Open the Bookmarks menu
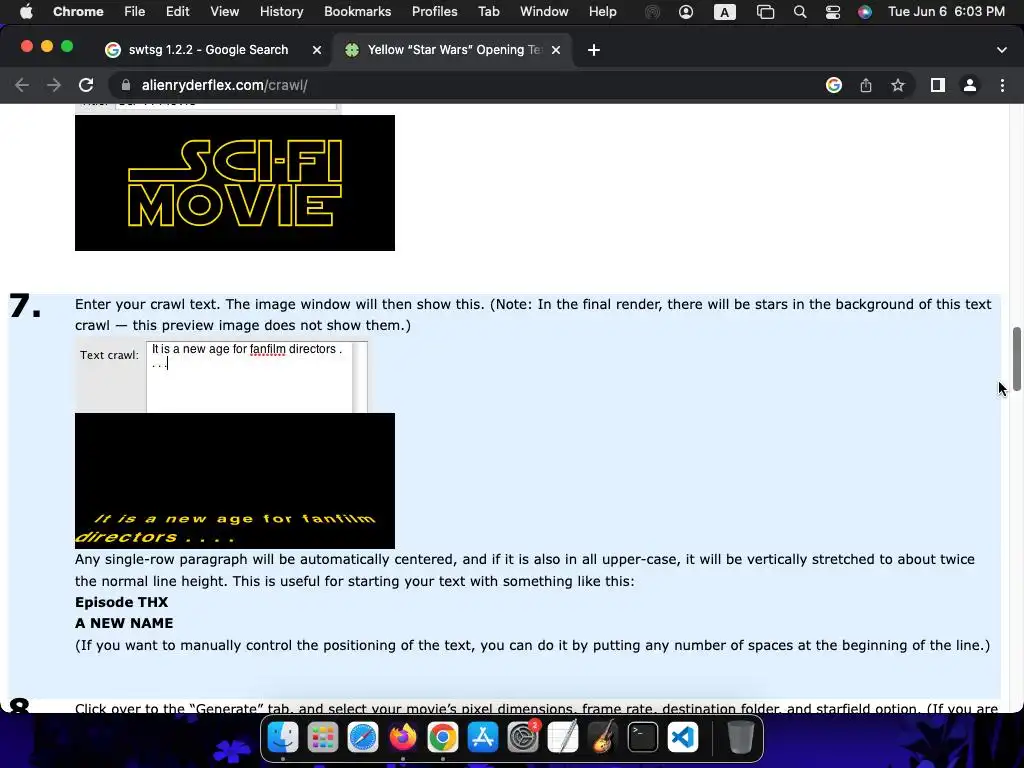This screenshot has height=768, width=1024. pyautogui.click(x=357, y=12)
